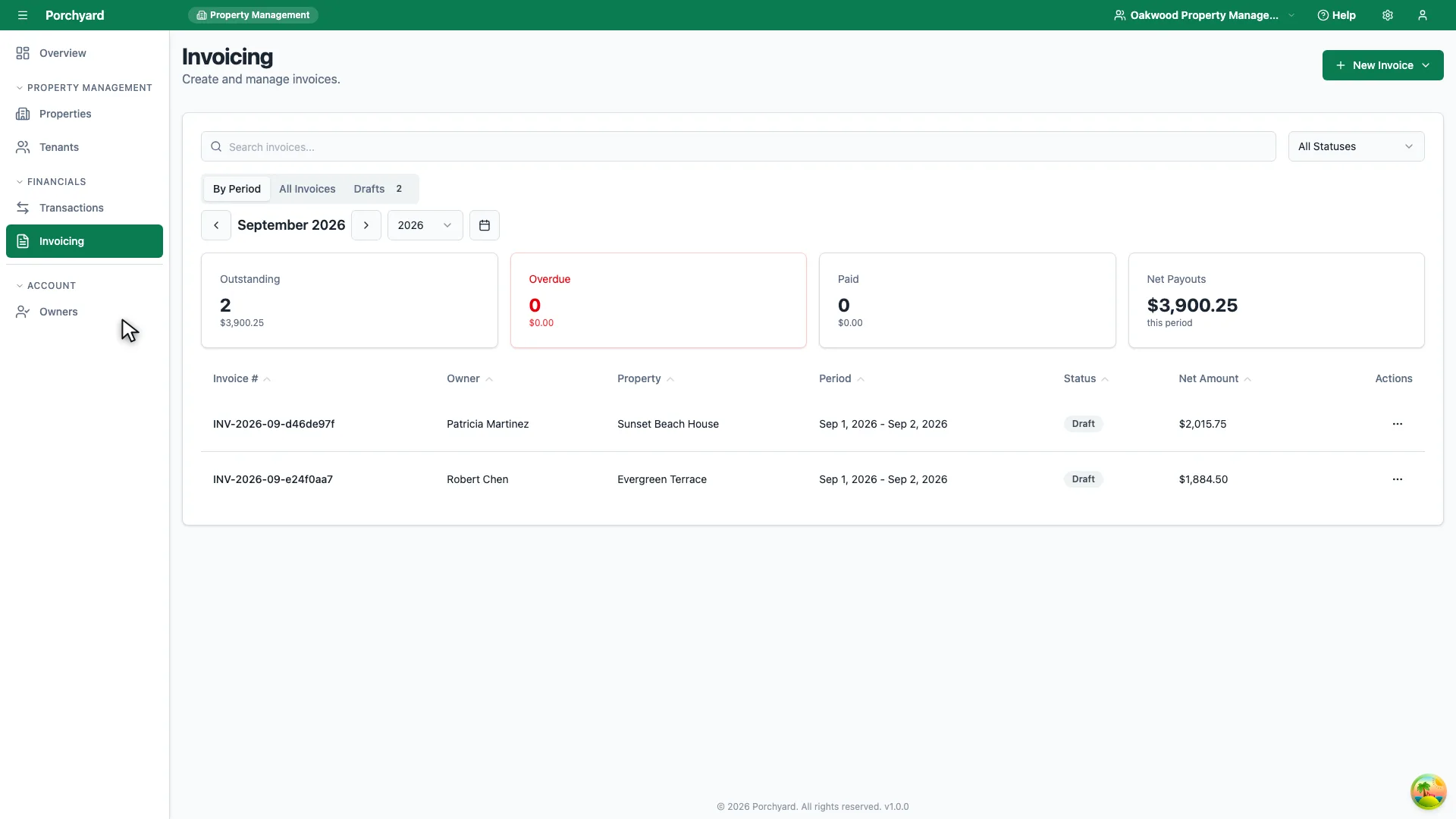Collapse the Account section

pyautogui.click(x=45, y=286)
